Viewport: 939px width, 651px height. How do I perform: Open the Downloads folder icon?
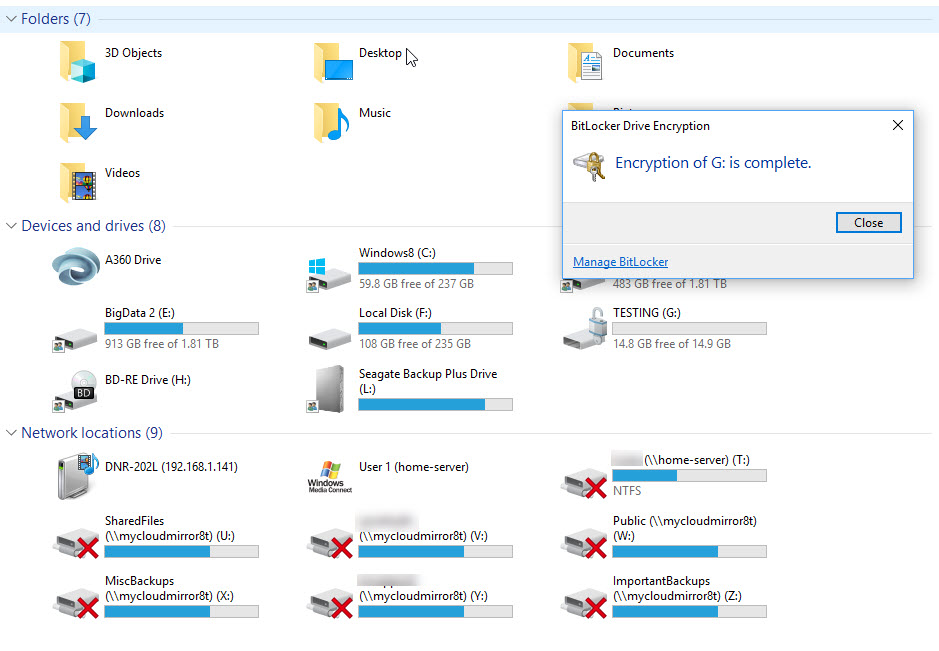point(78,122)
